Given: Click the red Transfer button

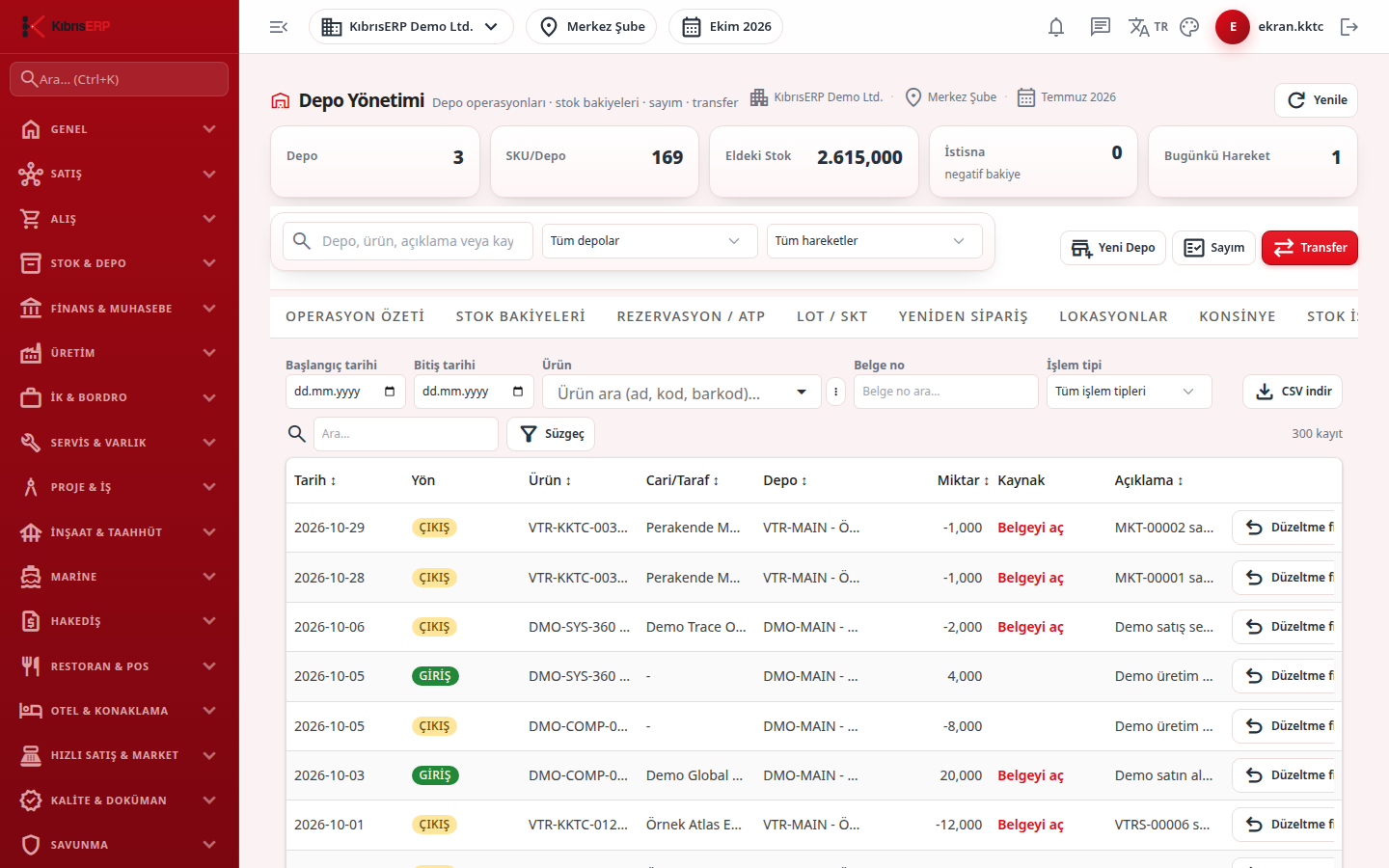Looking at the screenshot, I should pyautogui.click(x=1310, y=248).
